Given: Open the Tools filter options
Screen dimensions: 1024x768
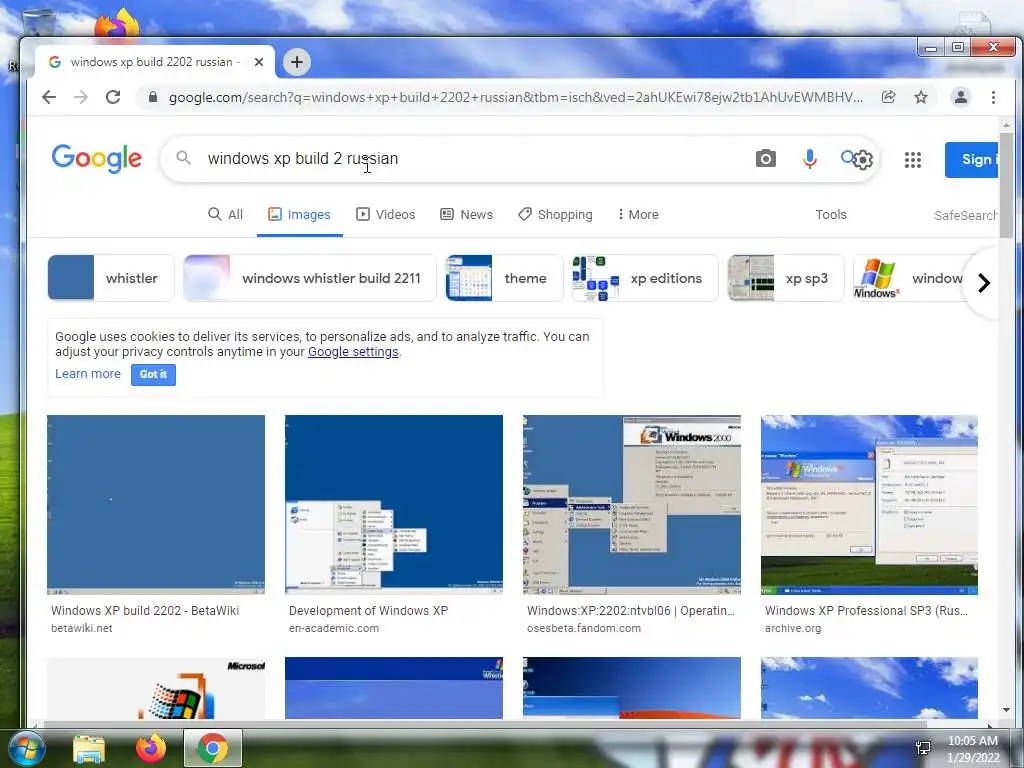Looking at the screenshot, I should (831, 214).
